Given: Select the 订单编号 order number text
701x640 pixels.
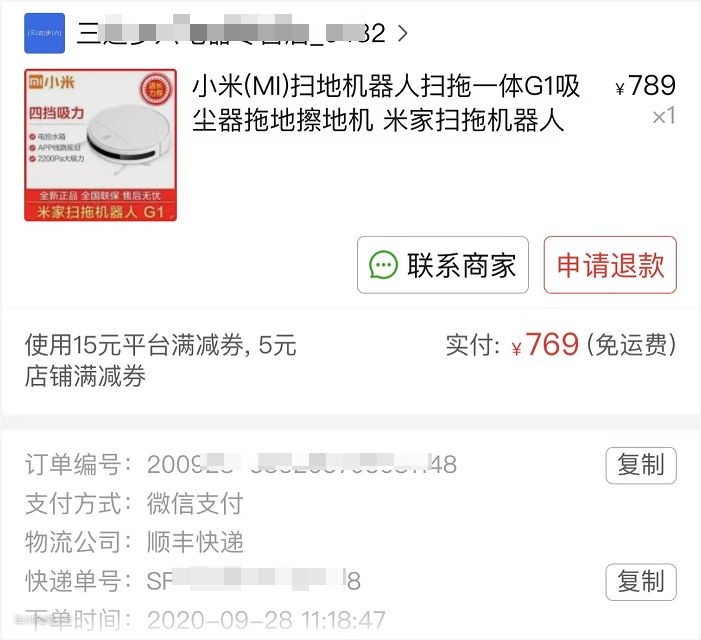Looking at the screenshot, I should (302, 464).
